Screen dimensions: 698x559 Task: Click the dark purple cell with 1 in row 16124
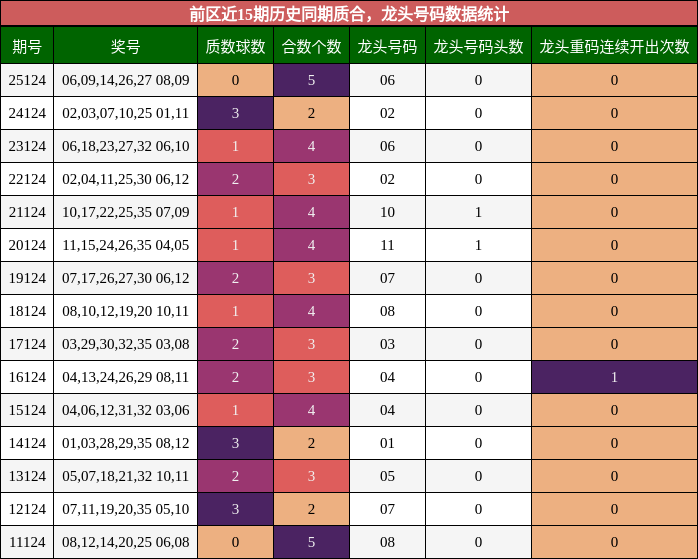click(x=614, y=377)
